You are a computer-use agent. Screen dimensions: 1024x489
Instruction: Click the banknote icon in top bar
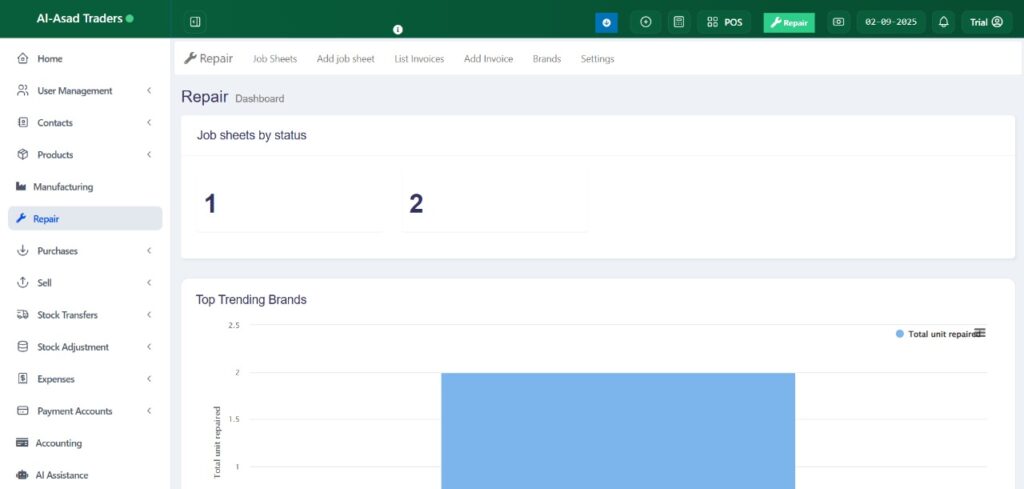838,22
